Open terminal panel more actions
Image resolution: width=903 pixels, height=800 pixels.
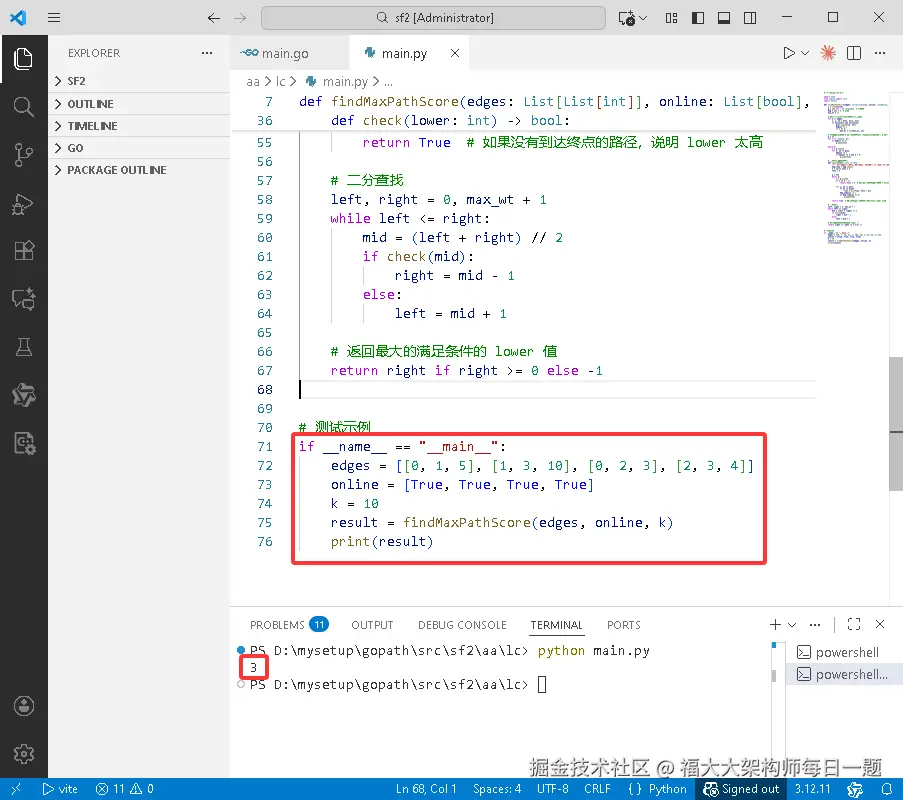coord(814,624)
